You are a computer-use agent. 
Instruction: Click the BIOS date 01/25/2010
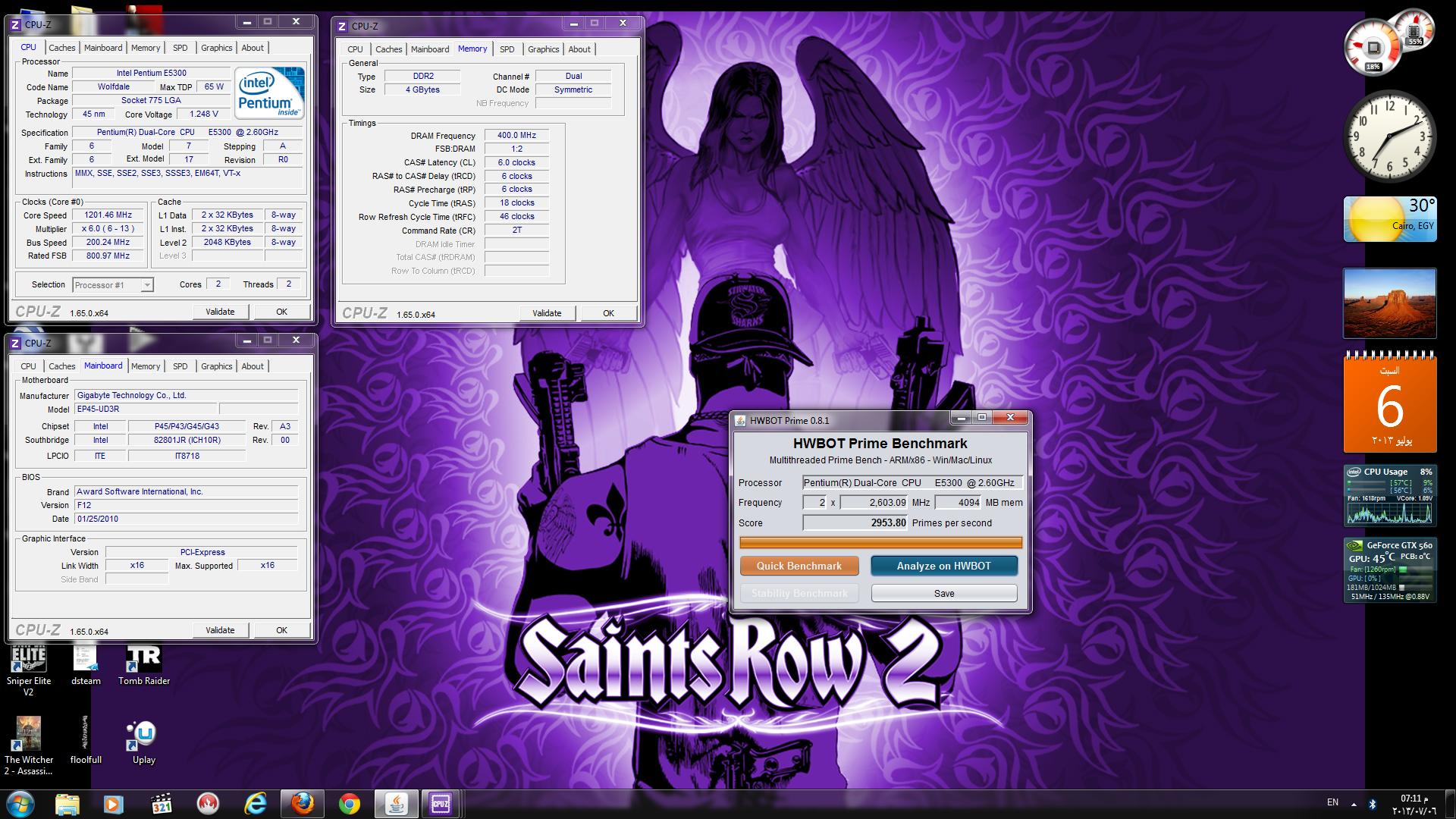186,519
